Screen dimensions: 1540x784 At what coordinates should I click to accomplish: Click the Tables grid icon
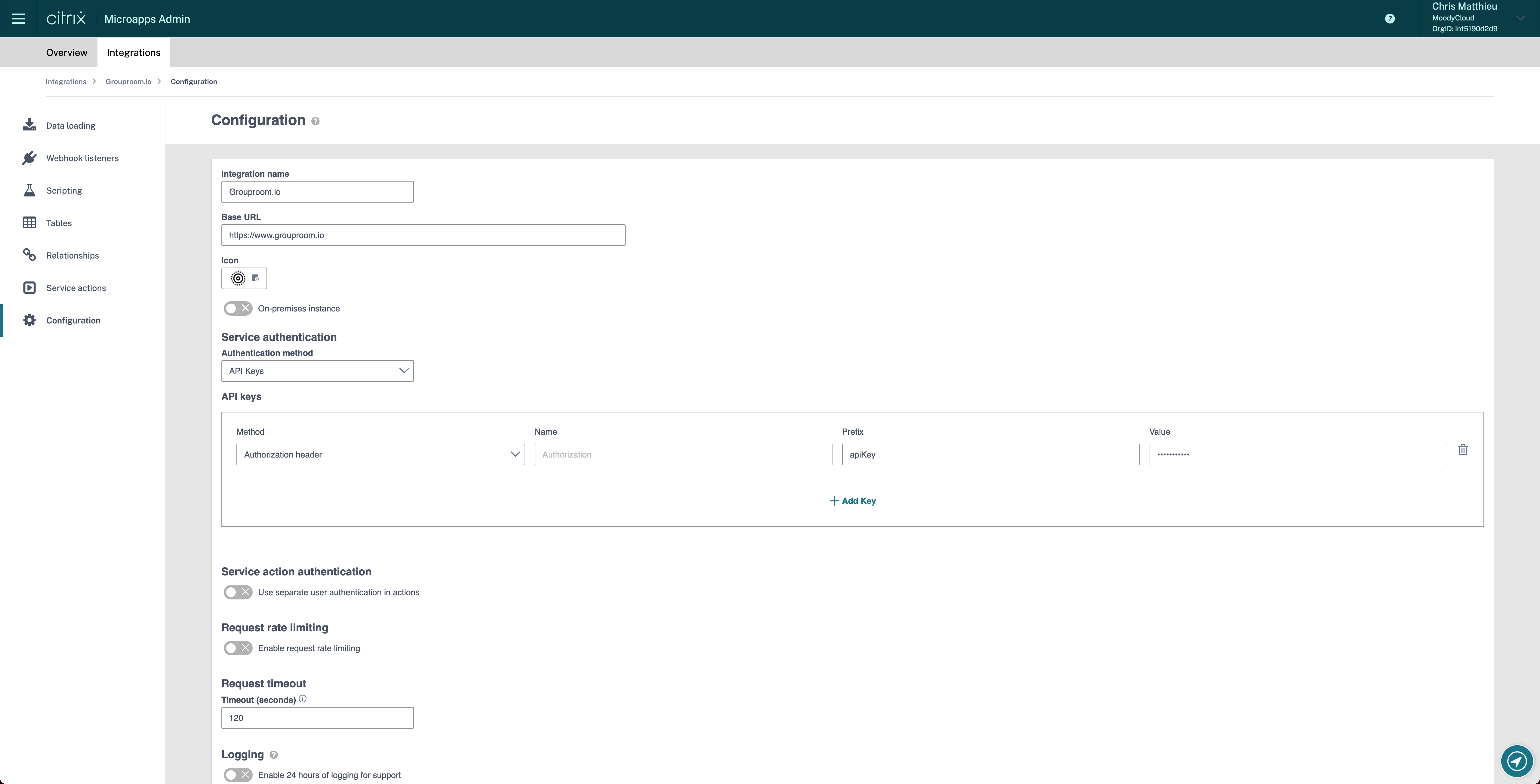point(29,222)
